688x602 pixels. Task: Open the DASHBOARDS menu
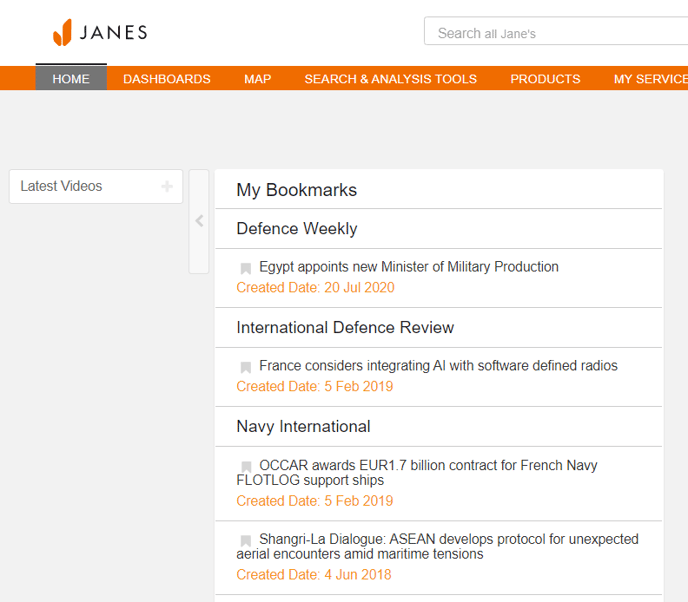click(167, 79)
